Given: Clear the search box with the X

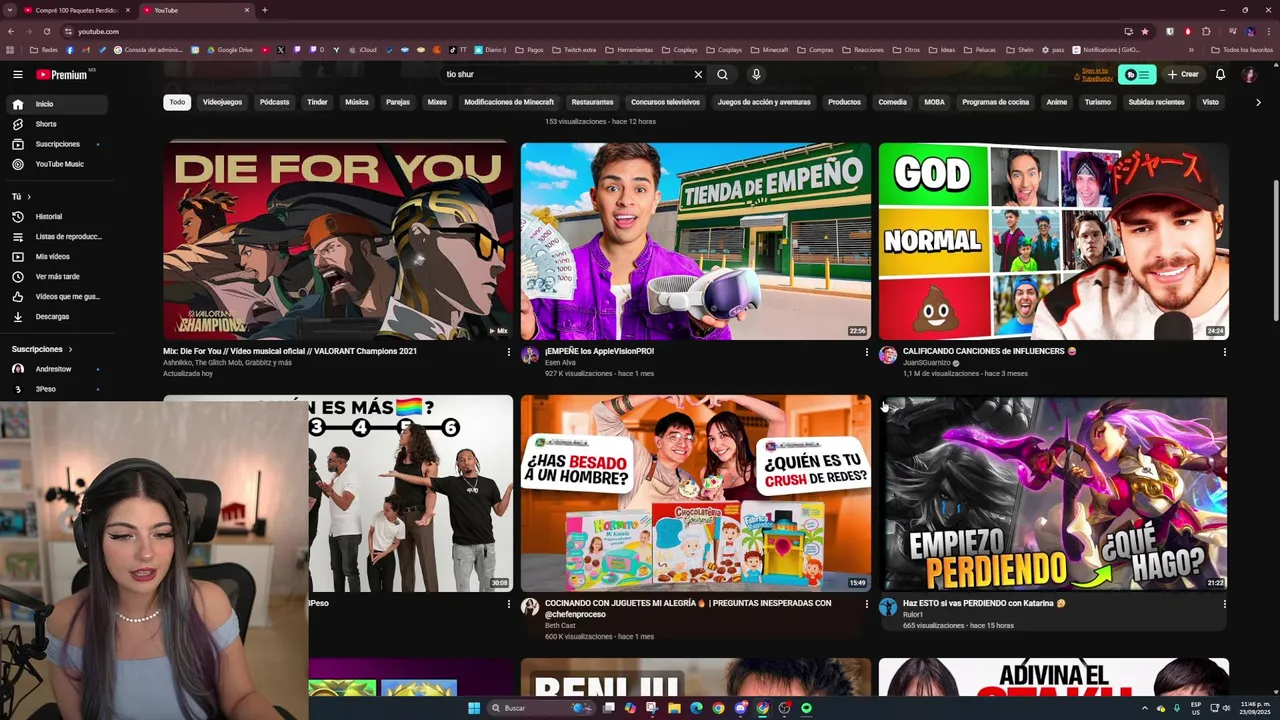Looking at the screenshot, I should pos(698,74).
